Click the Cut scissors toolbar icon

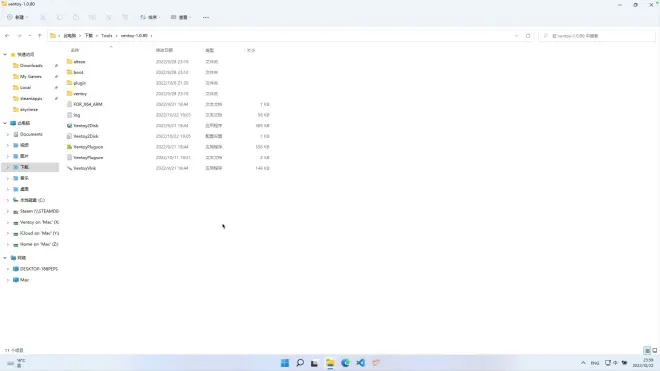tap(43, 17)
